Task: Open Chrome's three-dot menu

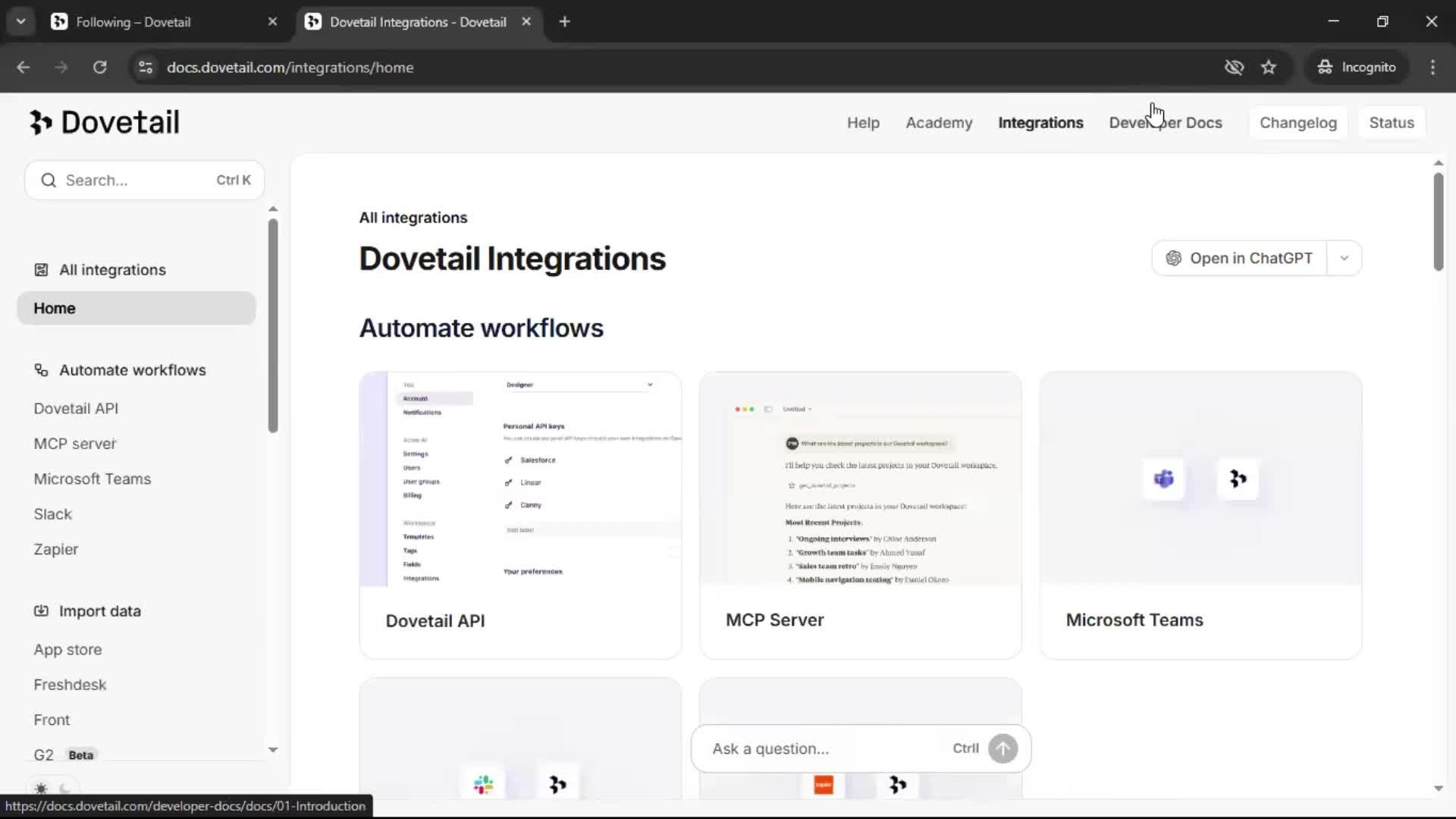Action: [1432, 67]
